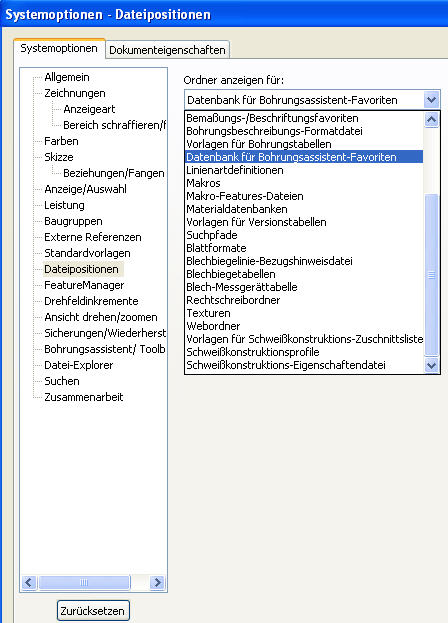Select Zusammenarbeit in the tree
The width and height of the screenshot is (448, 623).
pos(84,397)
